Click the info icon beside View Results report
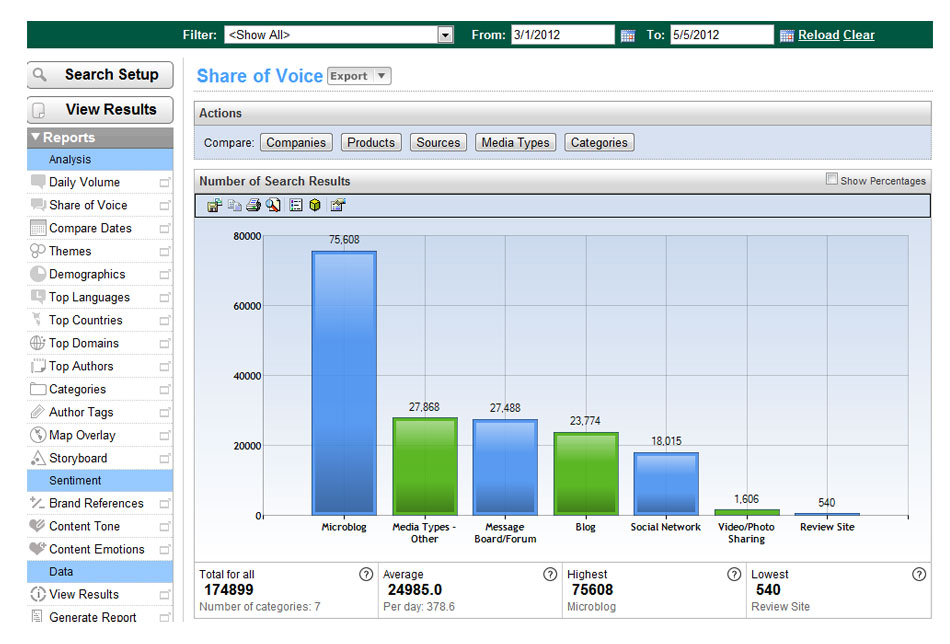Viewport: 950px width, 644px height. tap(38, 594)
